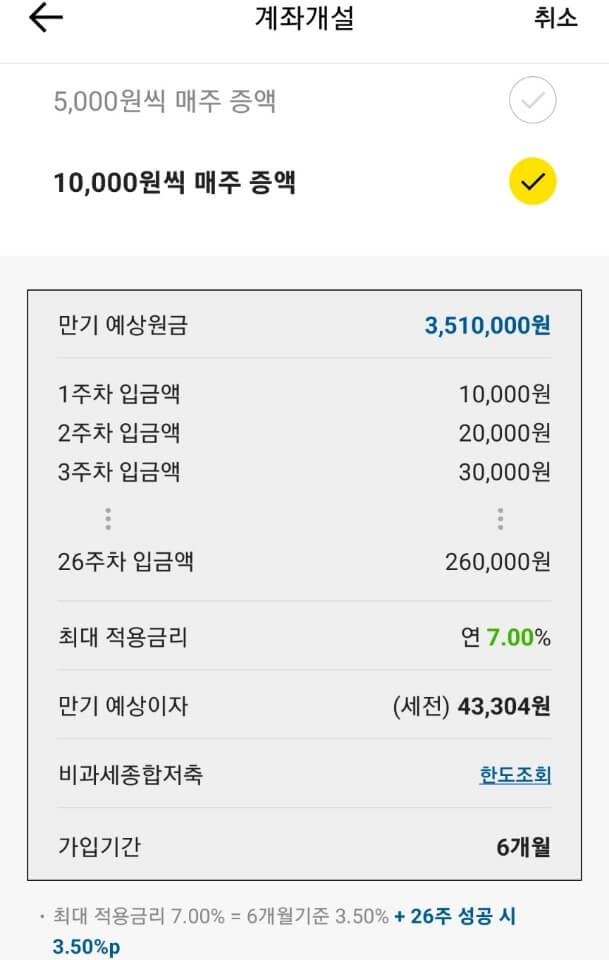Tap the blue 26주 성공 시 text
Viewport: 609px width, 960px height.
click(455, 917)
